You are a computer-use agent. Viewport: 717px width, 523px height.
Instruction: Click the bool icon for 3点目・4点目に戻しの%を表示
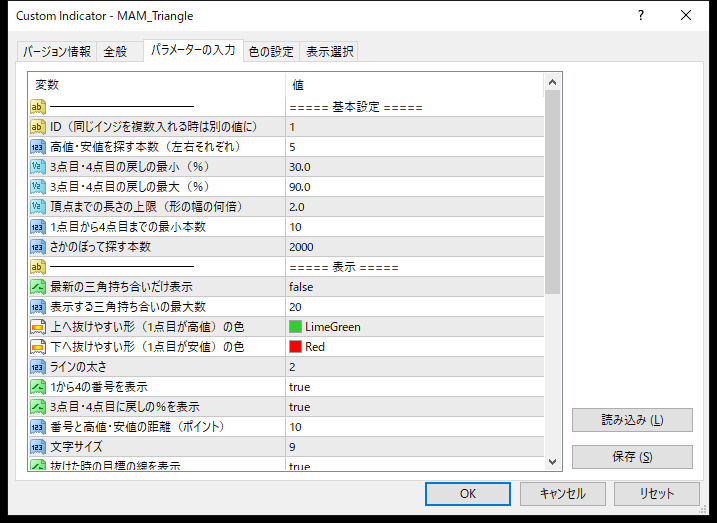click(38, 407)
